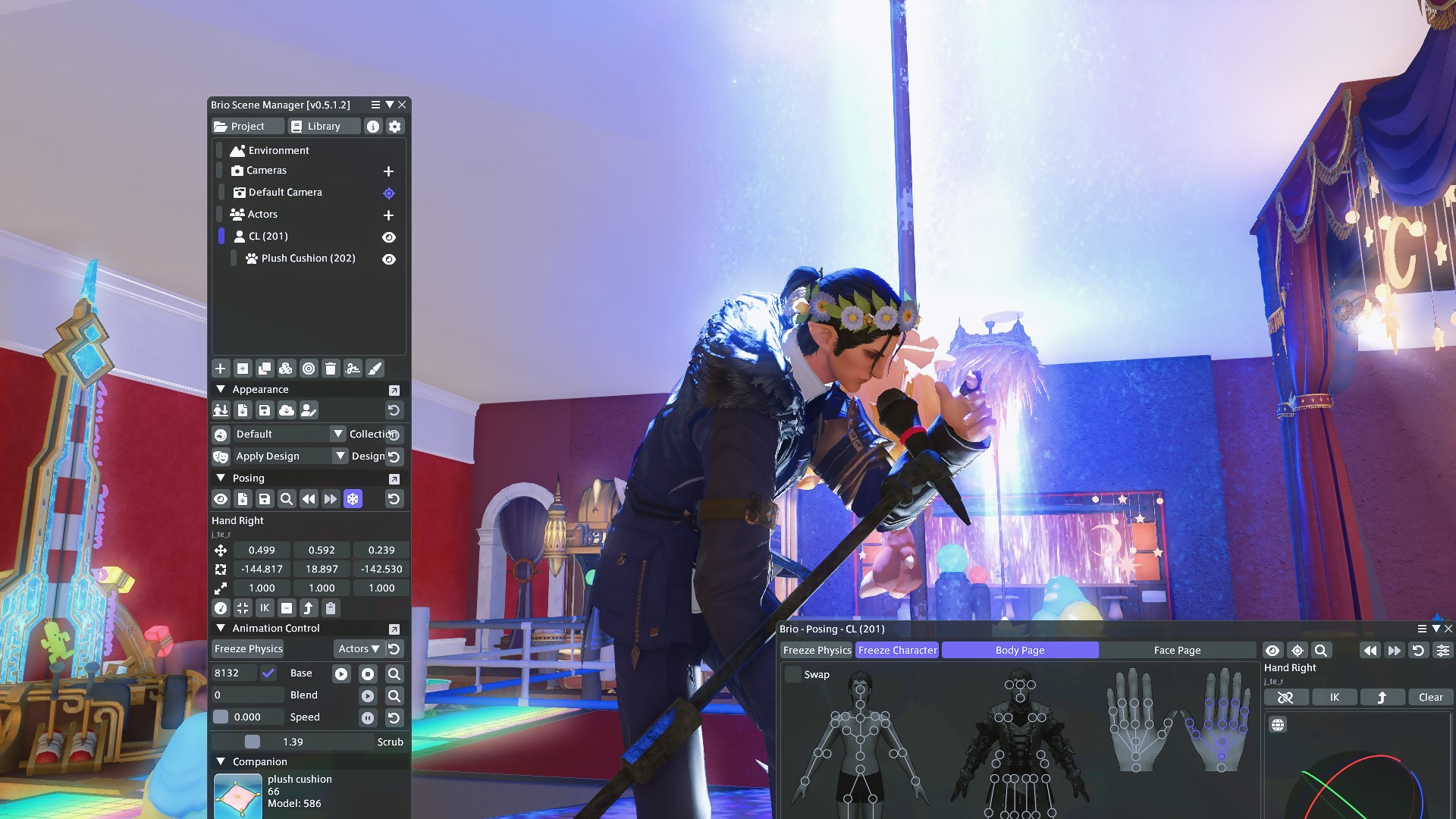
Task: Click the edit character appearance icon
Action: 309,410
